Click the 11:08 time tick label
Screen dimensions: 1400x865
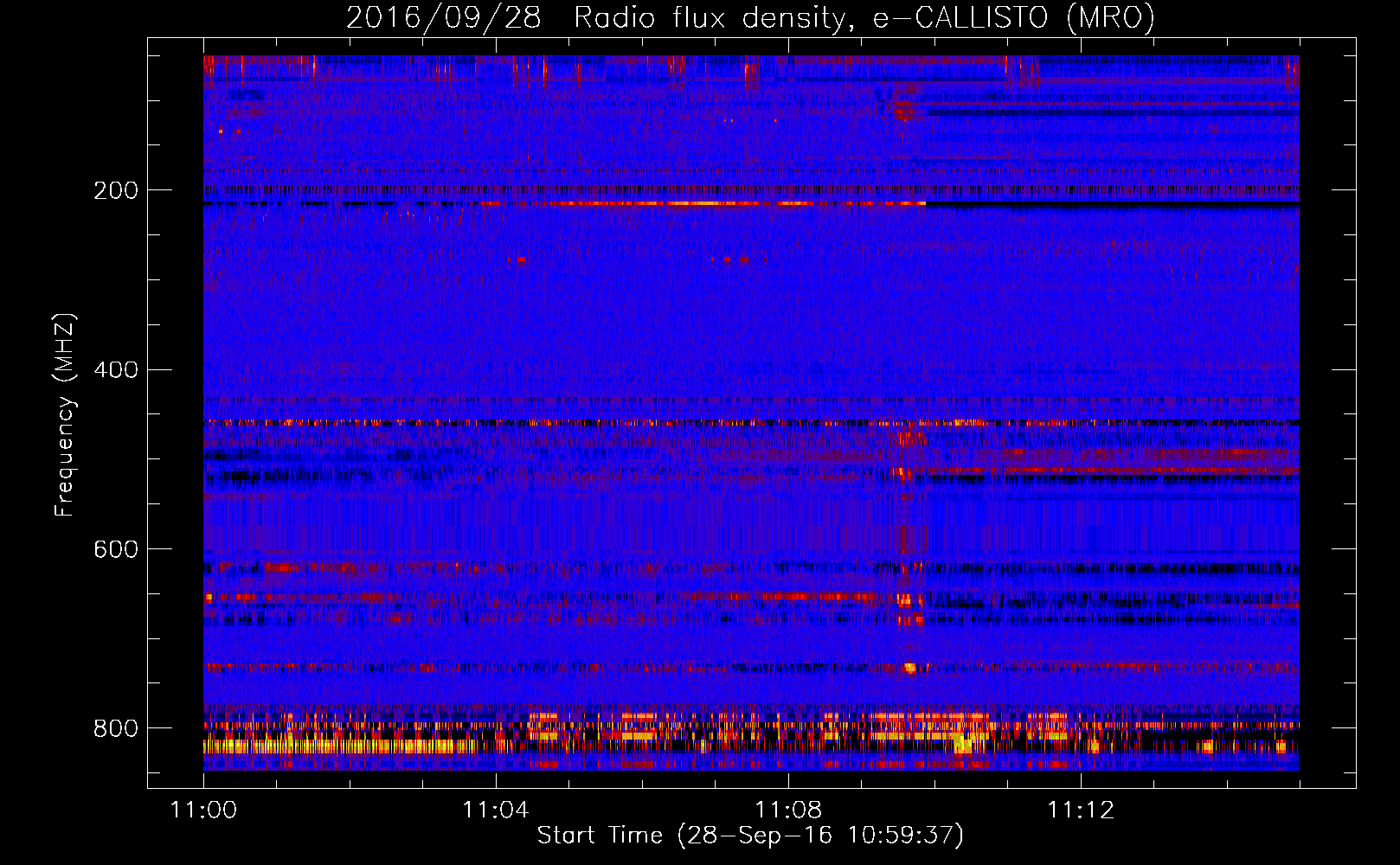[x=788, y=810]
